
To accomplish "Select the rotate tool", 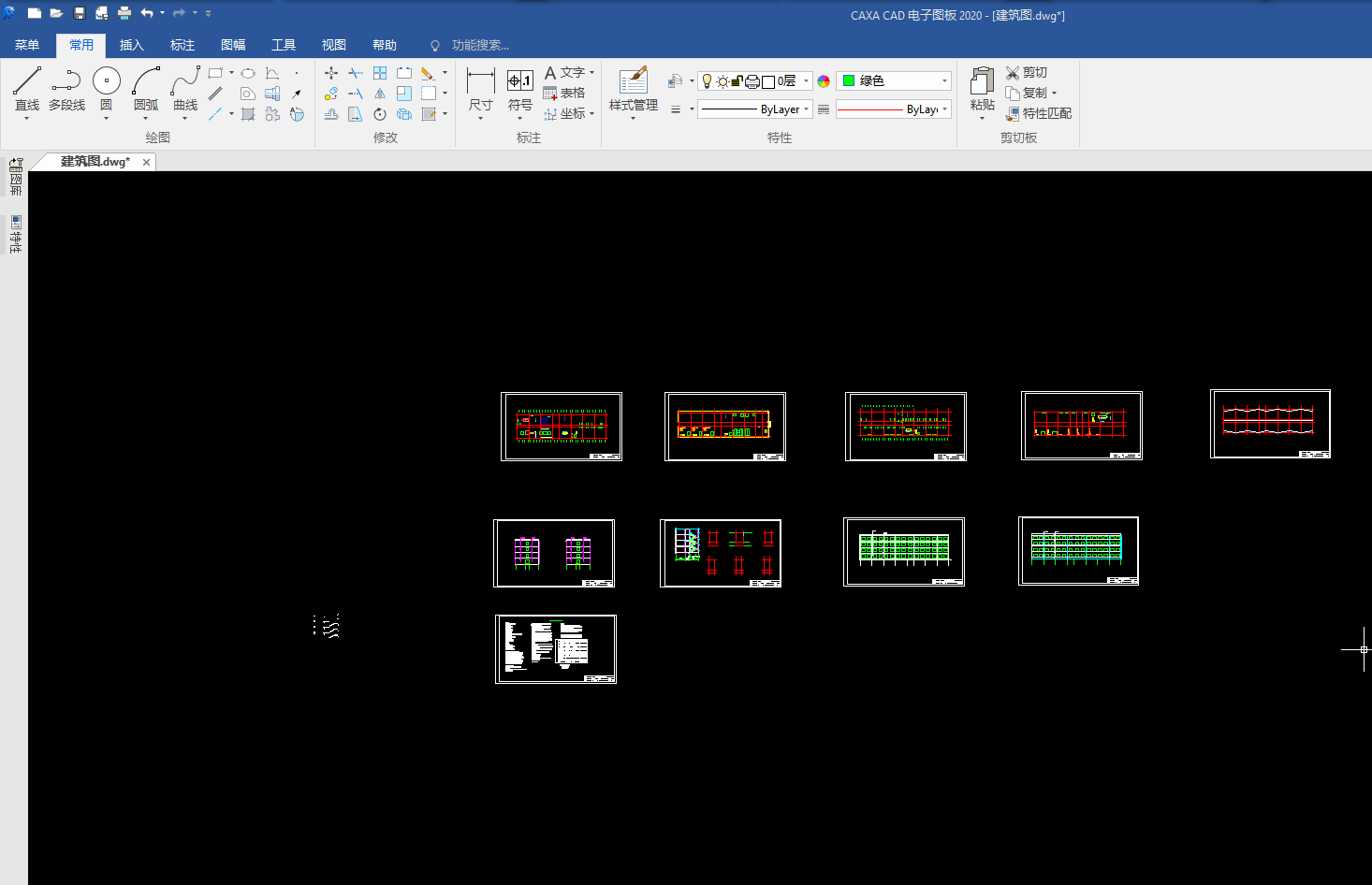I will click(x=380, y=114).
